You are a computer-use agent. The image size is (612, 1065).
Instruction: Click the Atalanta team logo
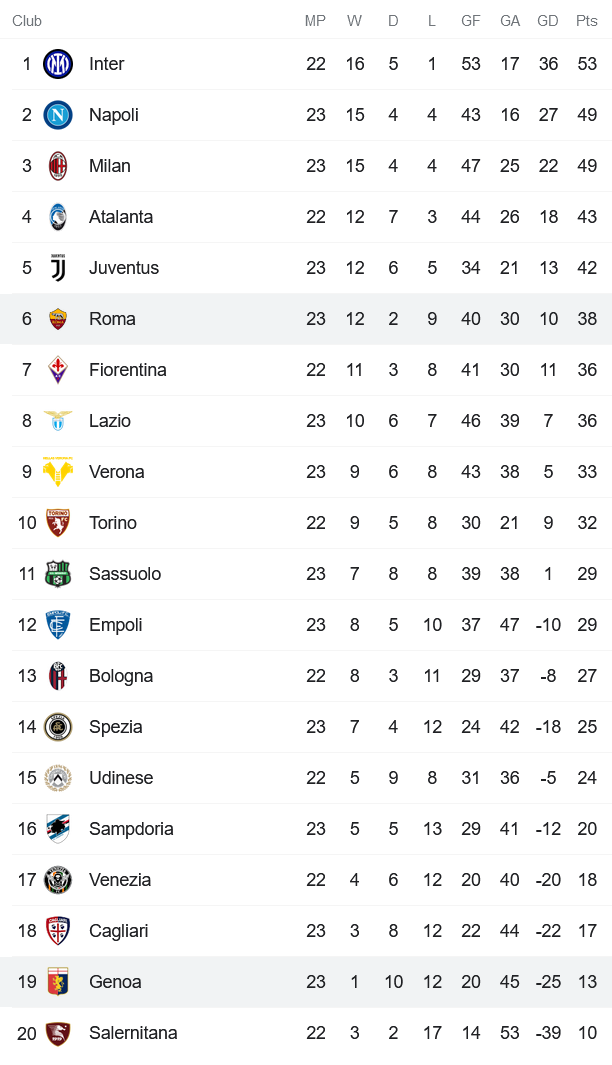tap(58, 217)
